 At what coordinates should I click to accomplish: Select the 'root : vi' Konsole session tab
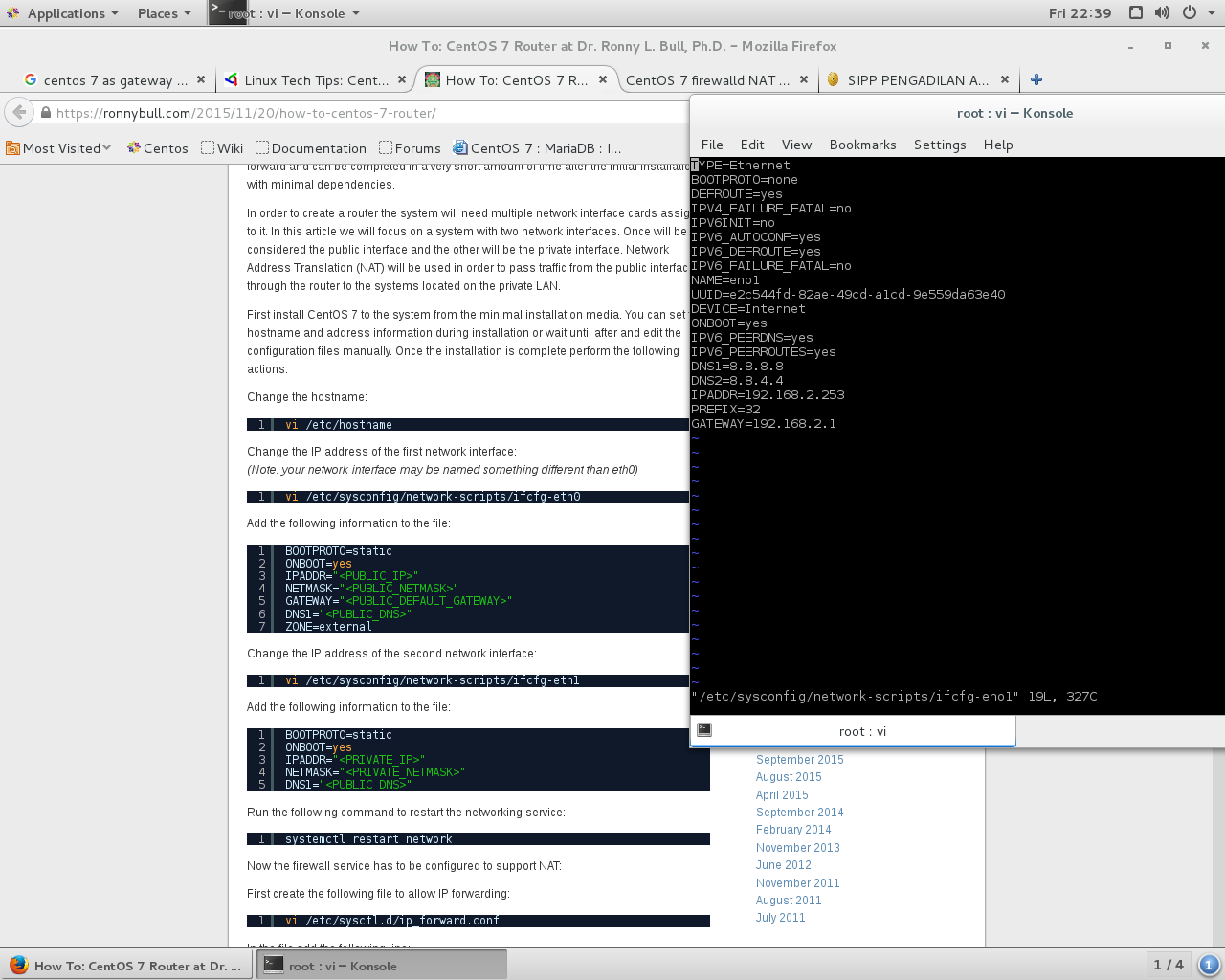pyautogui.click(x=861, y=731)
